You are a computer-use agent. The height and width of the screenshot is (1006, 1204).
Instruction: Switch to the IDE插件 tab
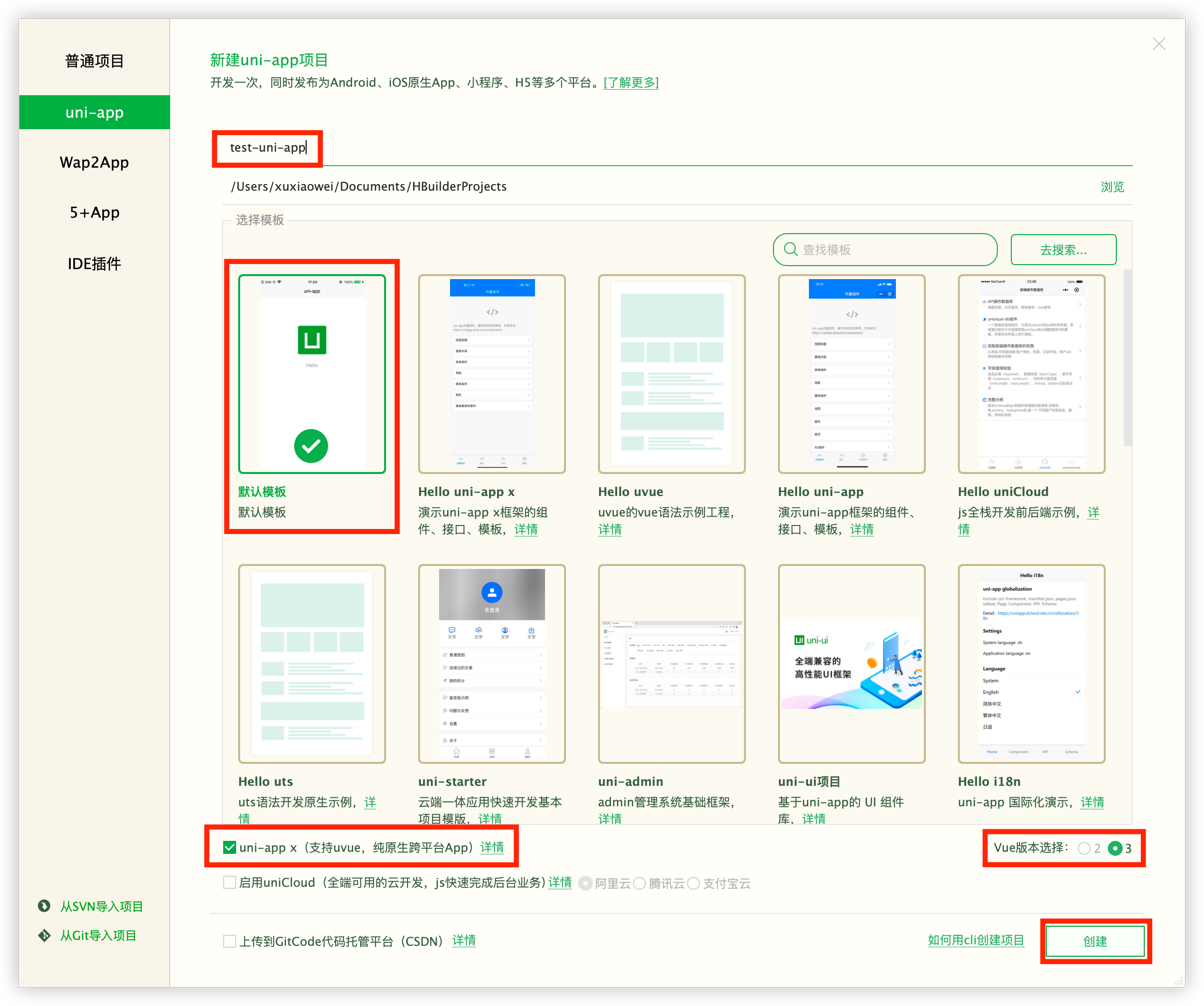pyautogui.click(x=94, y=264)
